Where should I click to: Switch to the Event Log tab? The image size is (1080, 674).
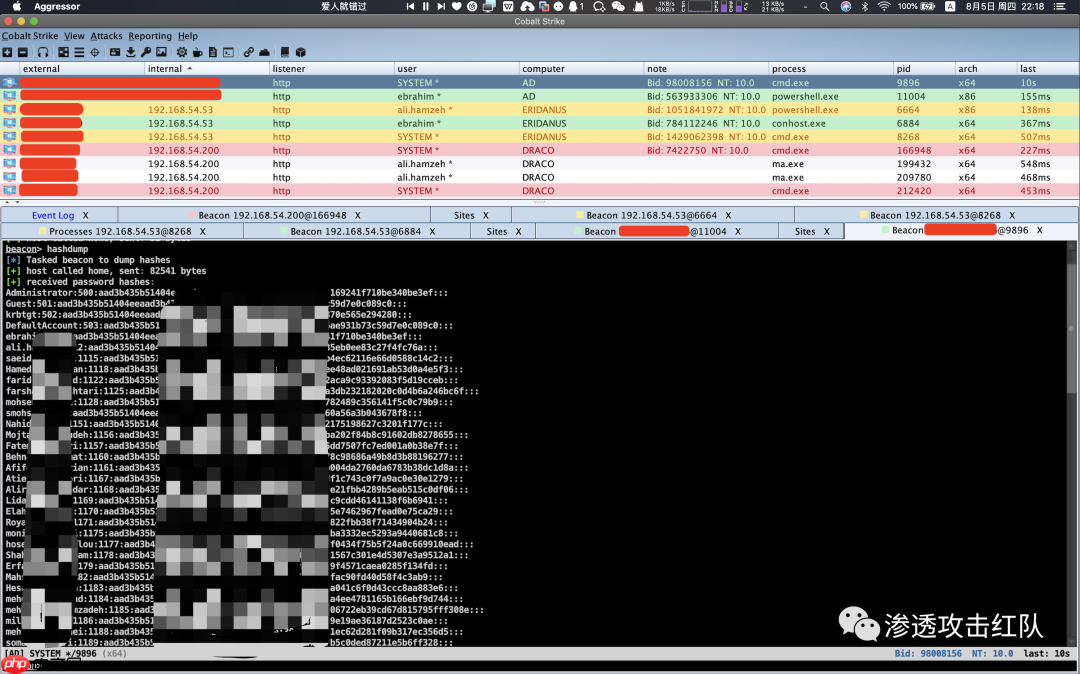pyautogui.click(x=52, y=215)
